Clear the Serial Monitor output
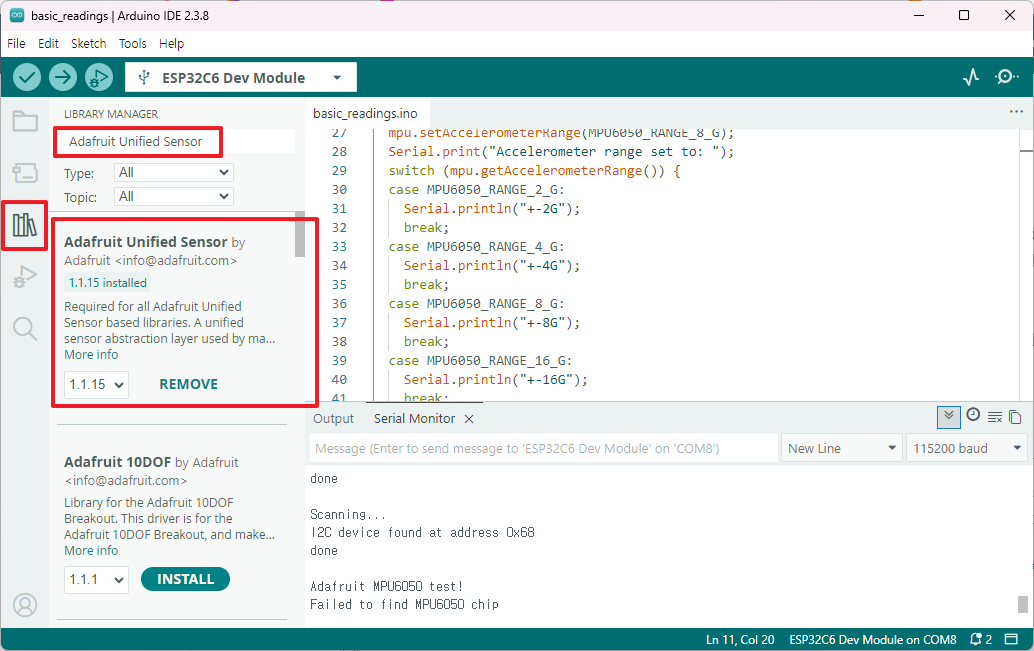The height and width of the screenshot is (651, 1034). (x=994, y=417)
